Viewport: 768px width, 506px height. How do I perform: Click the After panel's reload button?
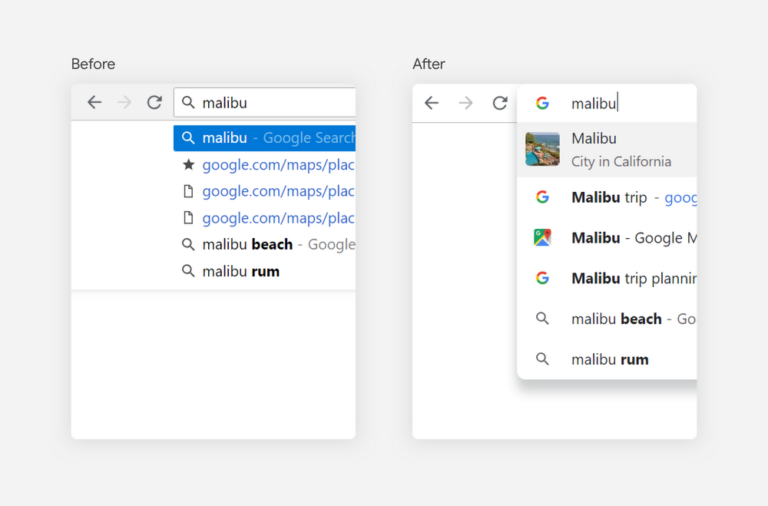500,103
